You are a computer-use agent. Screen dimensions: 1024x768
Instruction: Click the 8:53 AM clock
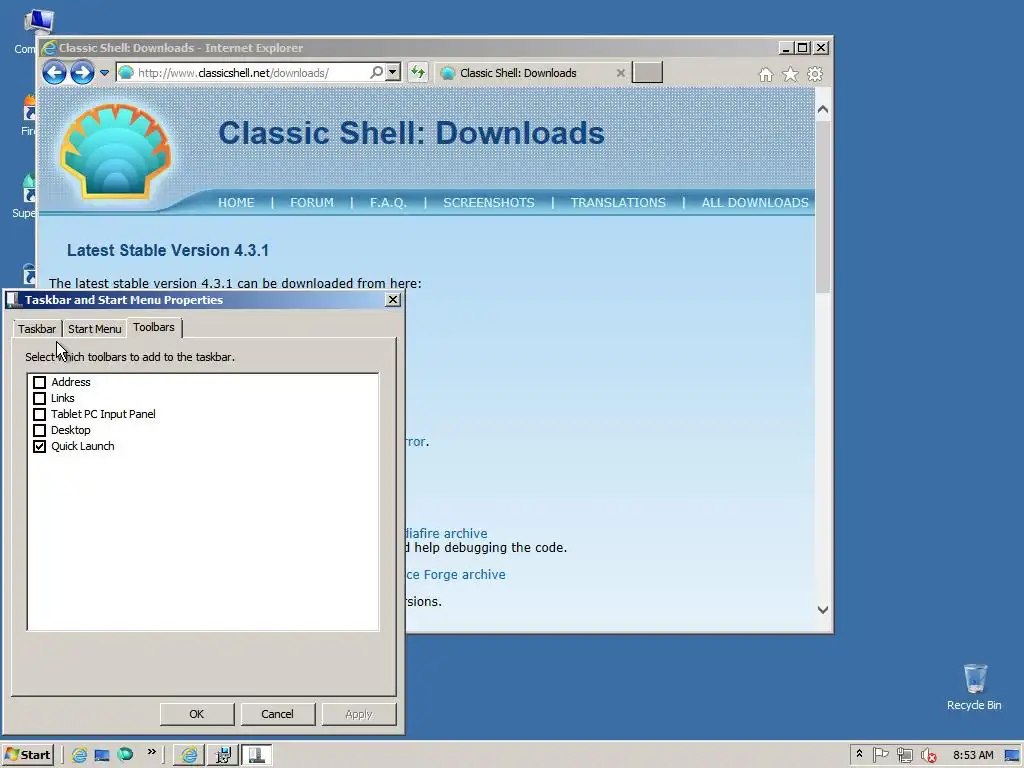click(x=973, y=755)
